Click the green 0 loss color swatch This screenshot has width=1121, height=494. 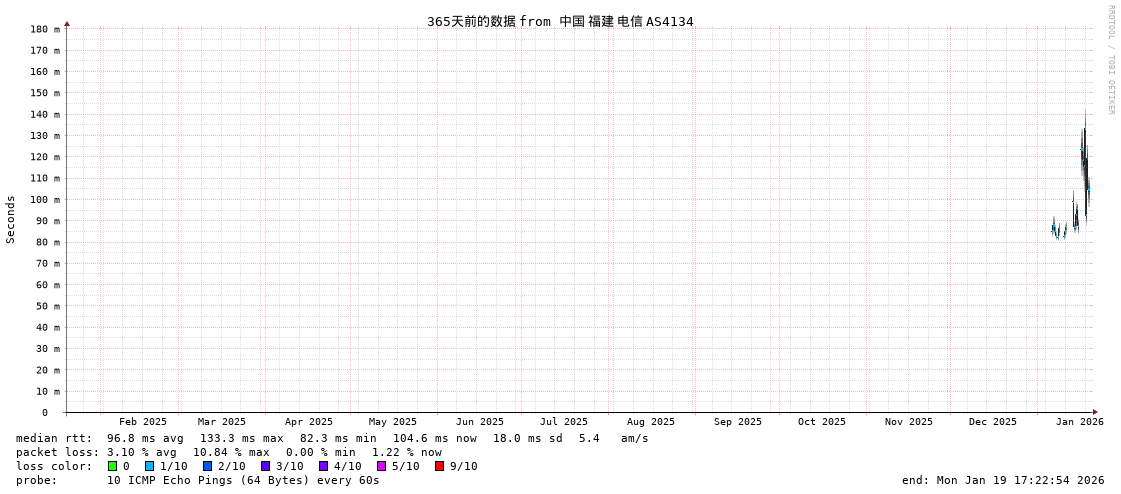click(113, 466)
